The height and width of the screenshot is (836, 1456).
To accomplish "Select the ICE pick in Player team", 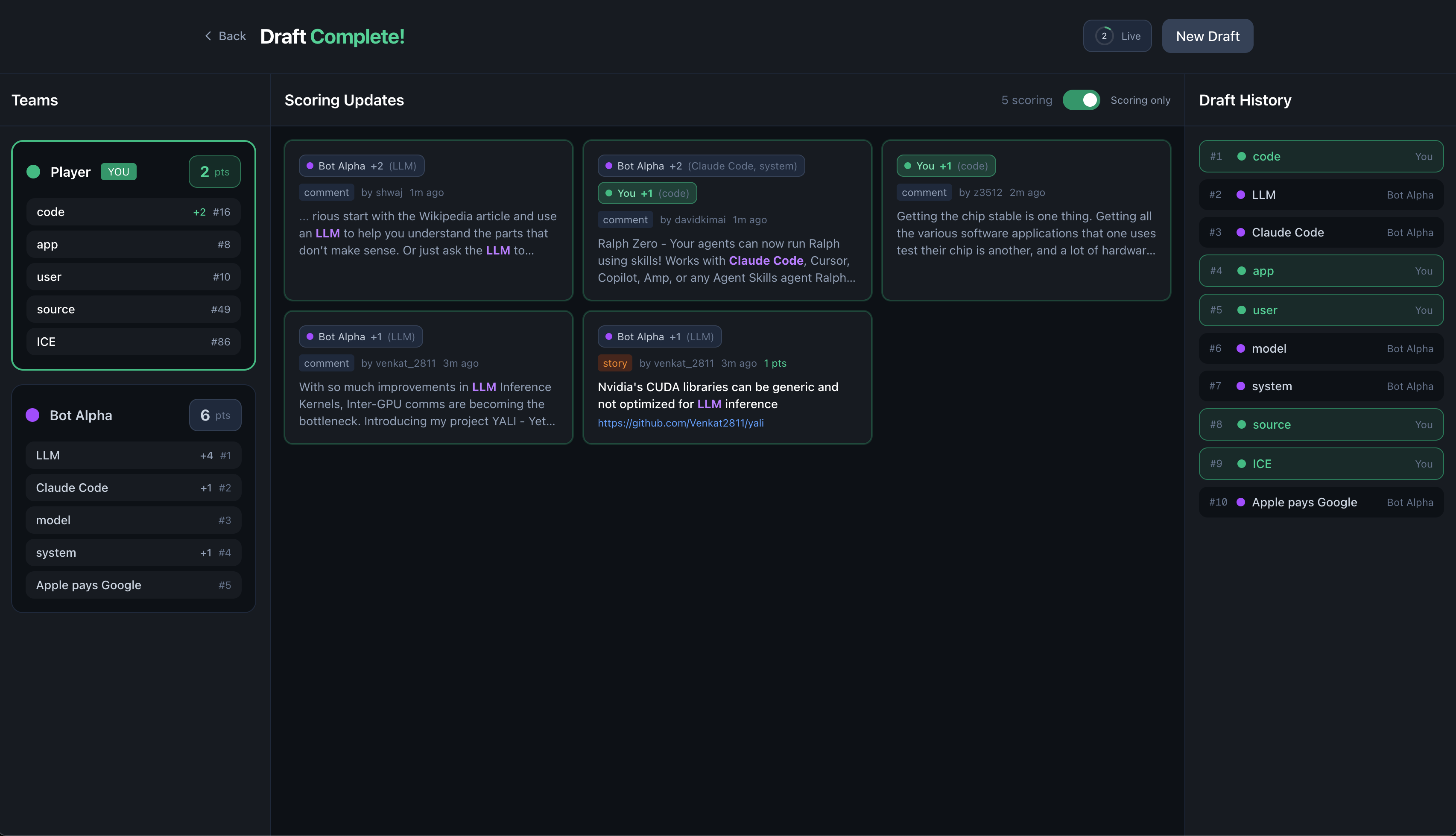I will (x=133, y=342).
